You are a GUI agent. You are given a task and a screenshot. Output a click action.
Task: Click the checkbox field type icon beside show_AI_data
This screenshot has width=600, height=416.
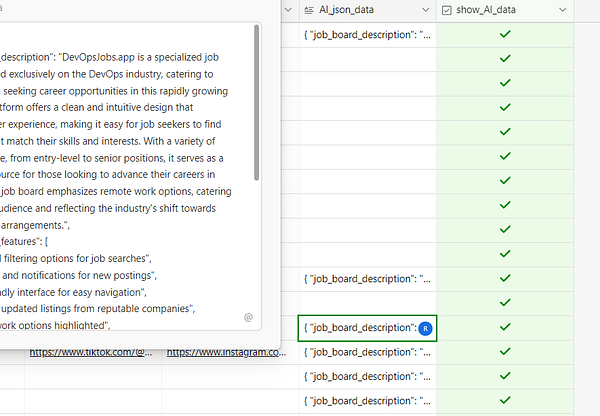[x=446, y=10]
